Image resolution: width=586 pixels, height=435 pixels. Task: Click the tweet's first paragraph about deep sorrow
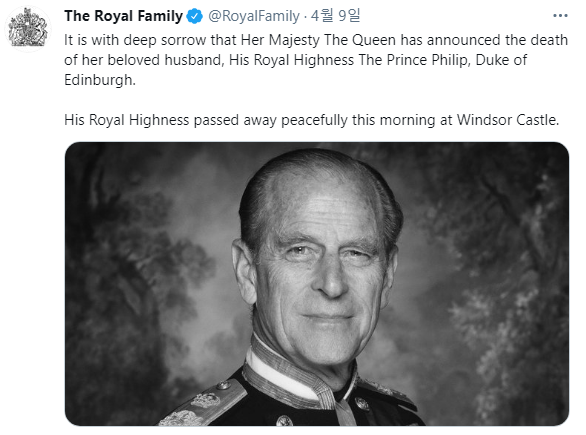[316, 60]
